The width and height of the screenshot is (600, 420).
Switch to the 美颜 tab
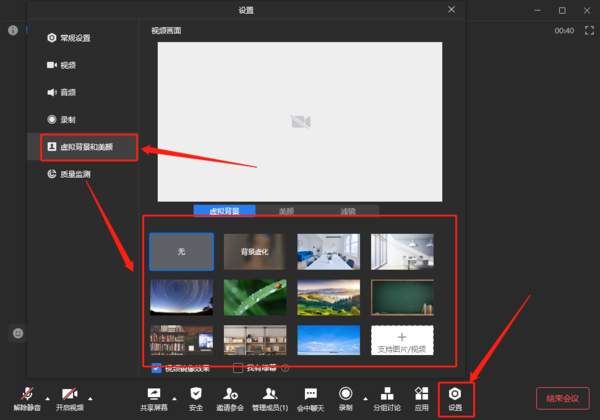(286, 211)
